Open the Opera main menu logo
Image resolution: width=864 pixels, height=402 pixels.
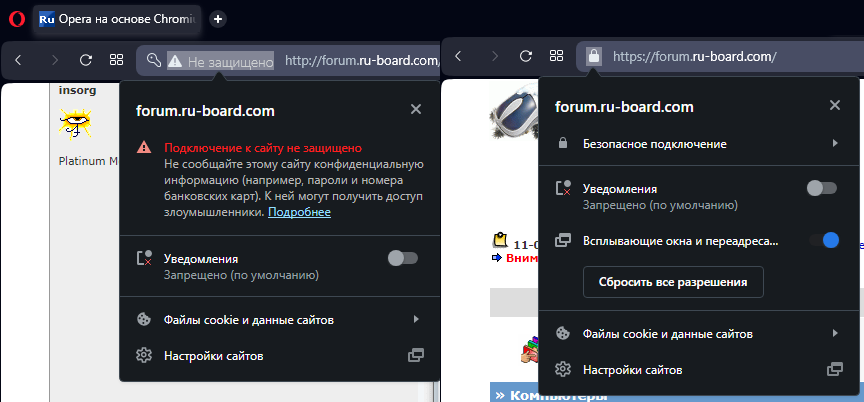click(x=15, y=19)
